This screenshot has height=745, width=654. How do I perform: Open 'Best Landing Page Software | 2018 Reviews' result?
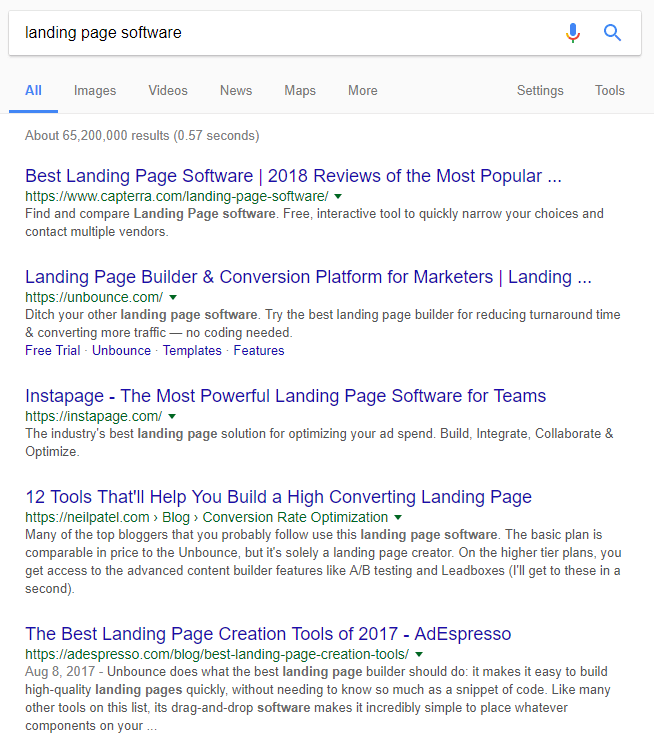click(x=293, y=176)
